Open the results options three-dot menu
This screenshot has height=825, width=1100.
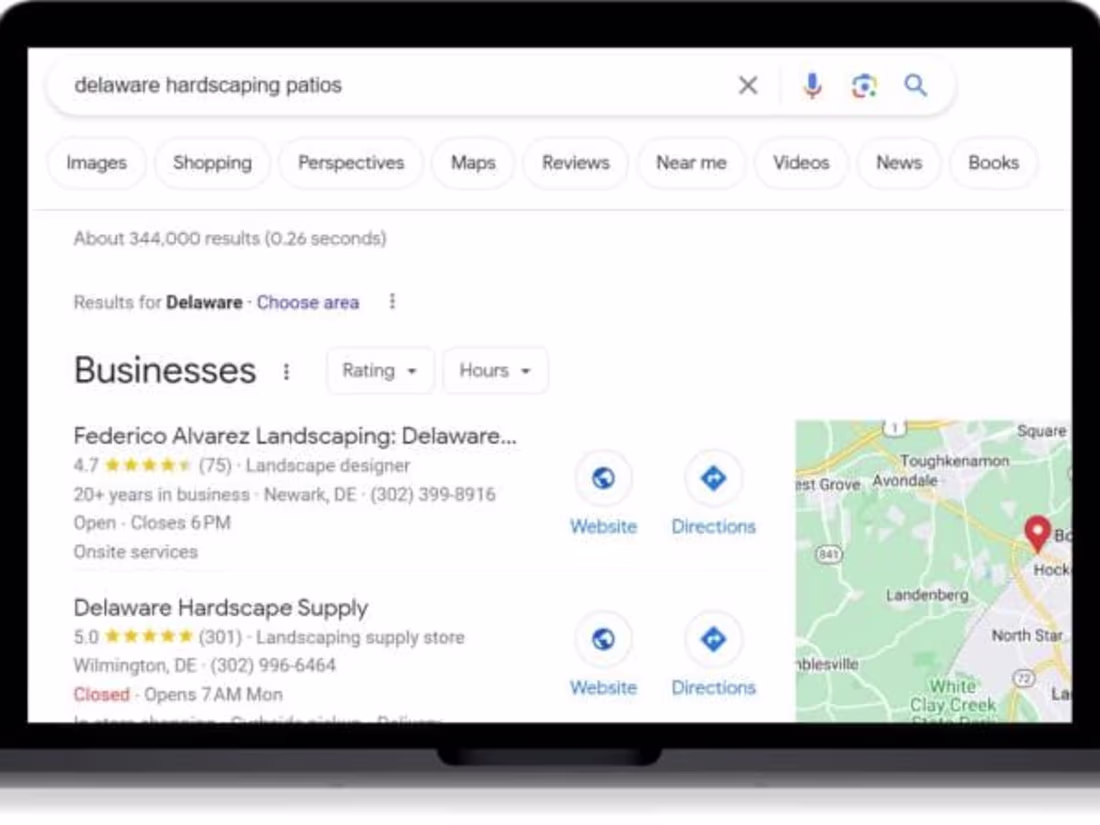tap(392, 301)
